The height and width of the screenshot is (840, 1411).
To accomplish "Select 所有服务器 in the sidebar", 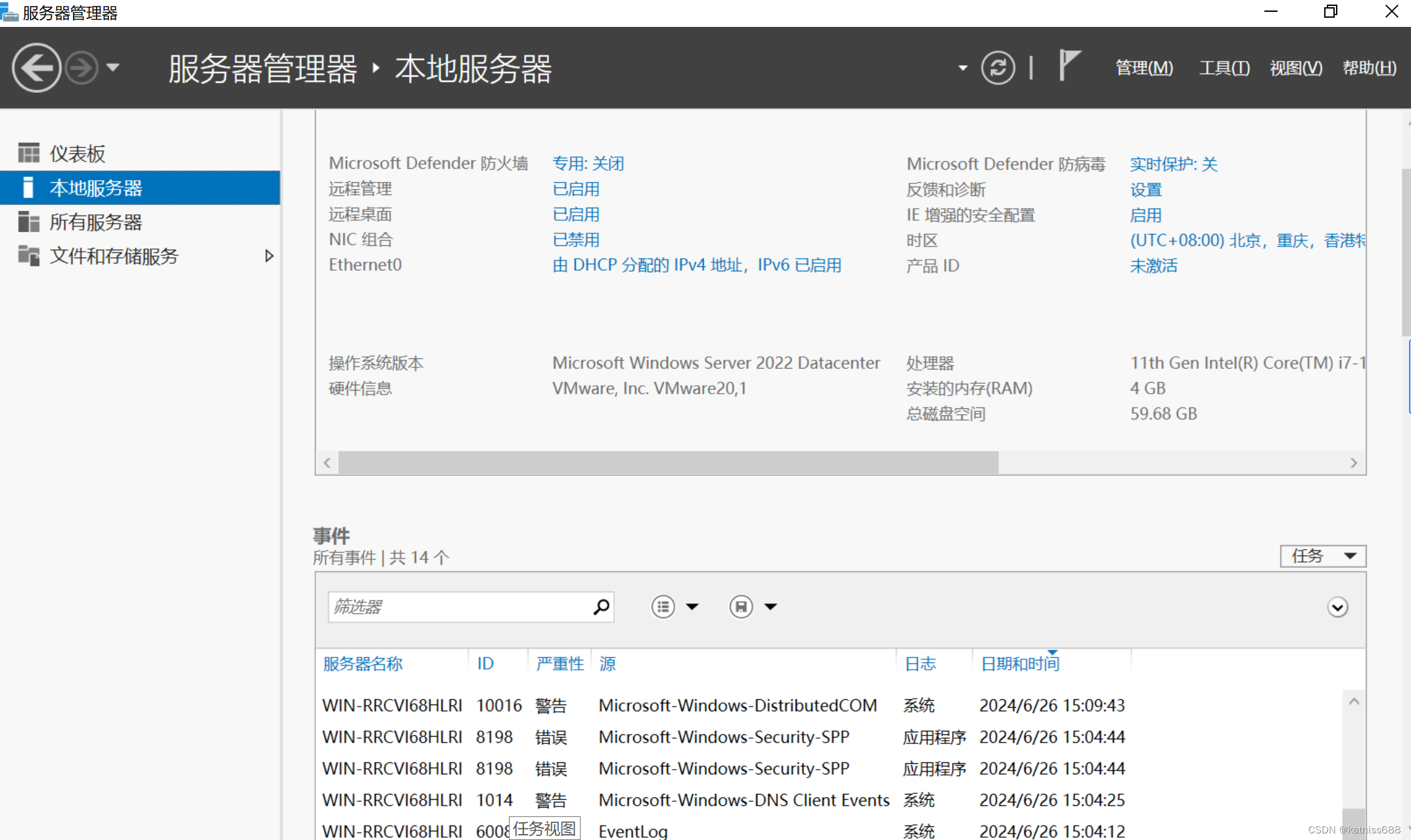I will coord(140,222).
